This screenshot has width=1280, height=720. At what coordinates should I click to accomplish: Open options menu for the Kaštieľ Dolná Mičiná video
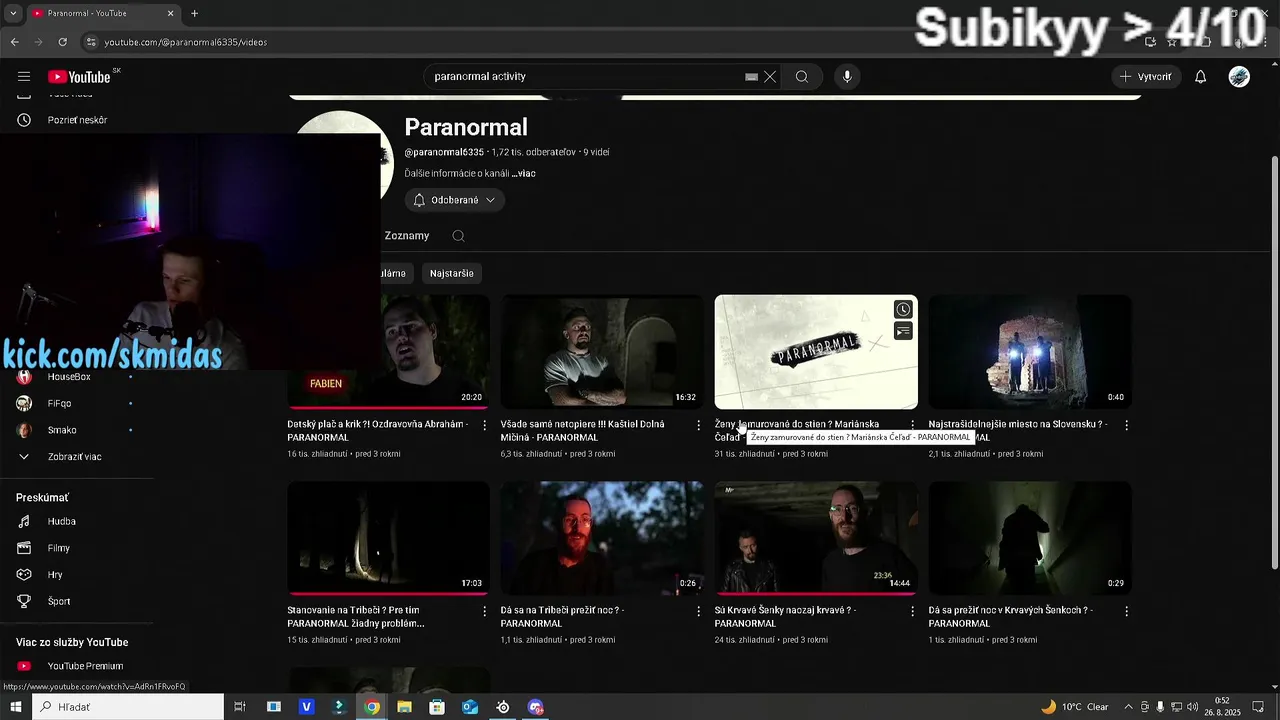[x=699, y=425]
